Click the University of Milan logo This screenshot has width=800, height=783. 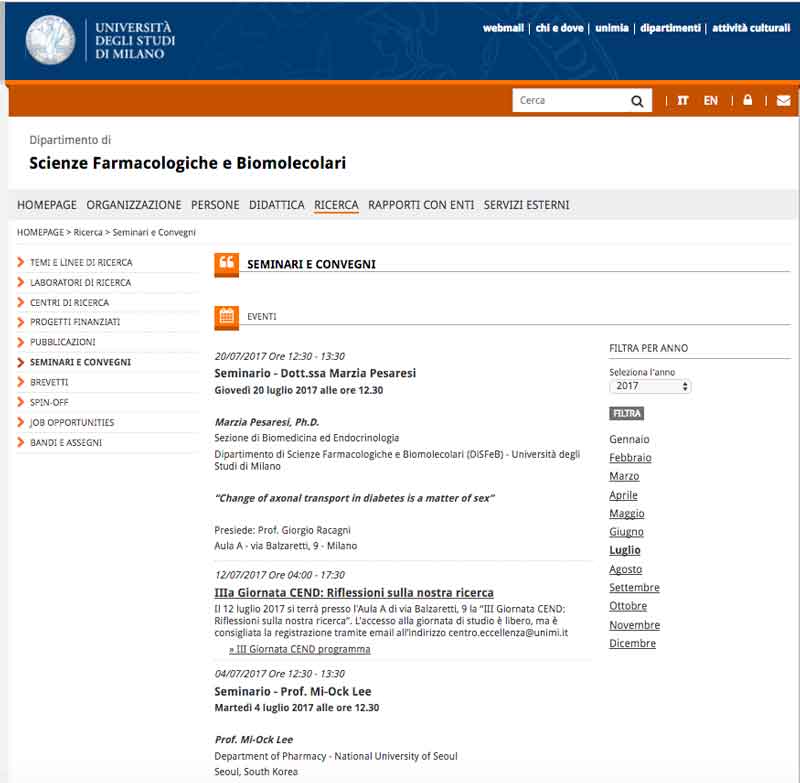(50, 40)
